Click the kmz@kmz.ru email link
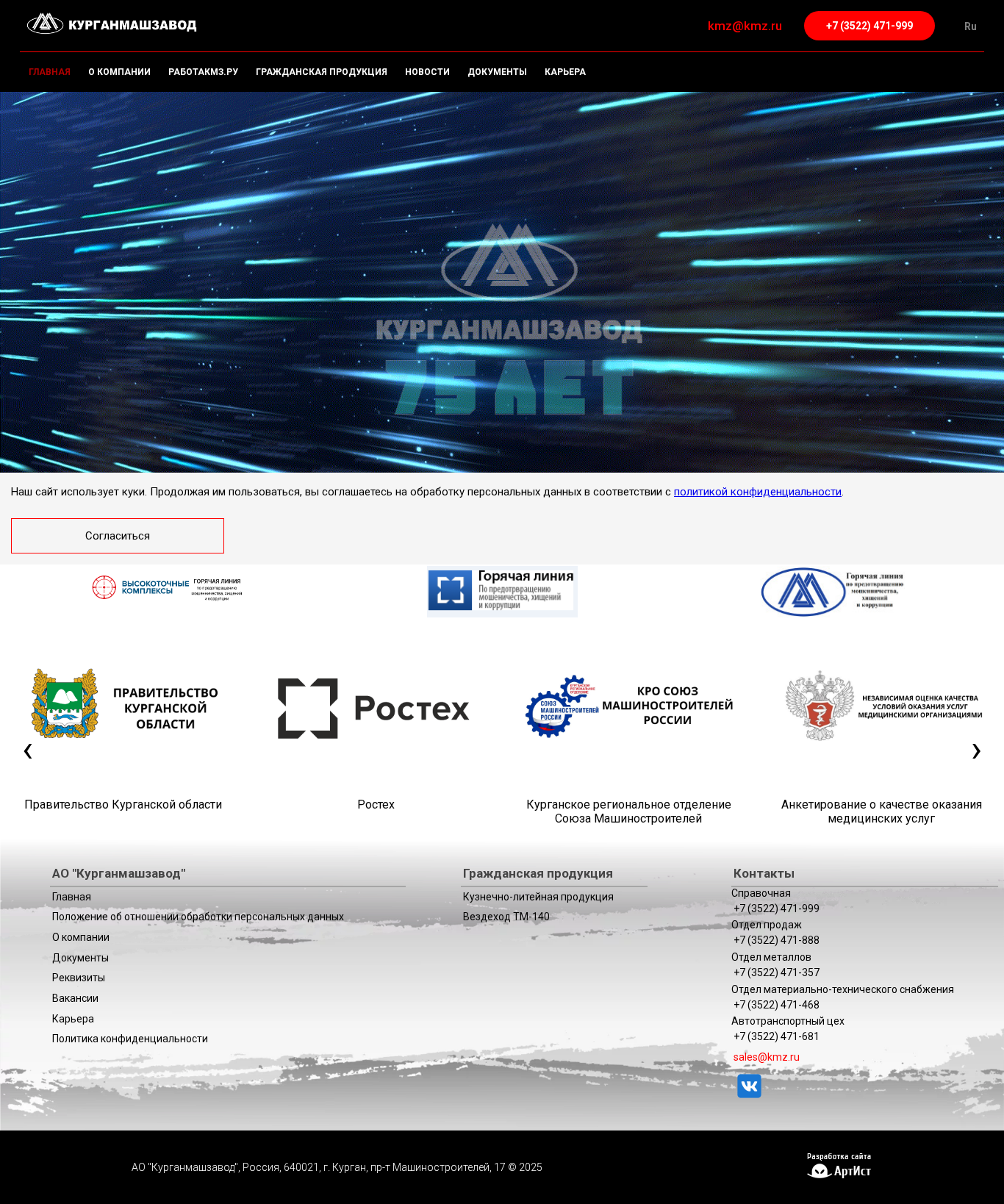The image size is (1004, 1204). (x=745, y=26)
